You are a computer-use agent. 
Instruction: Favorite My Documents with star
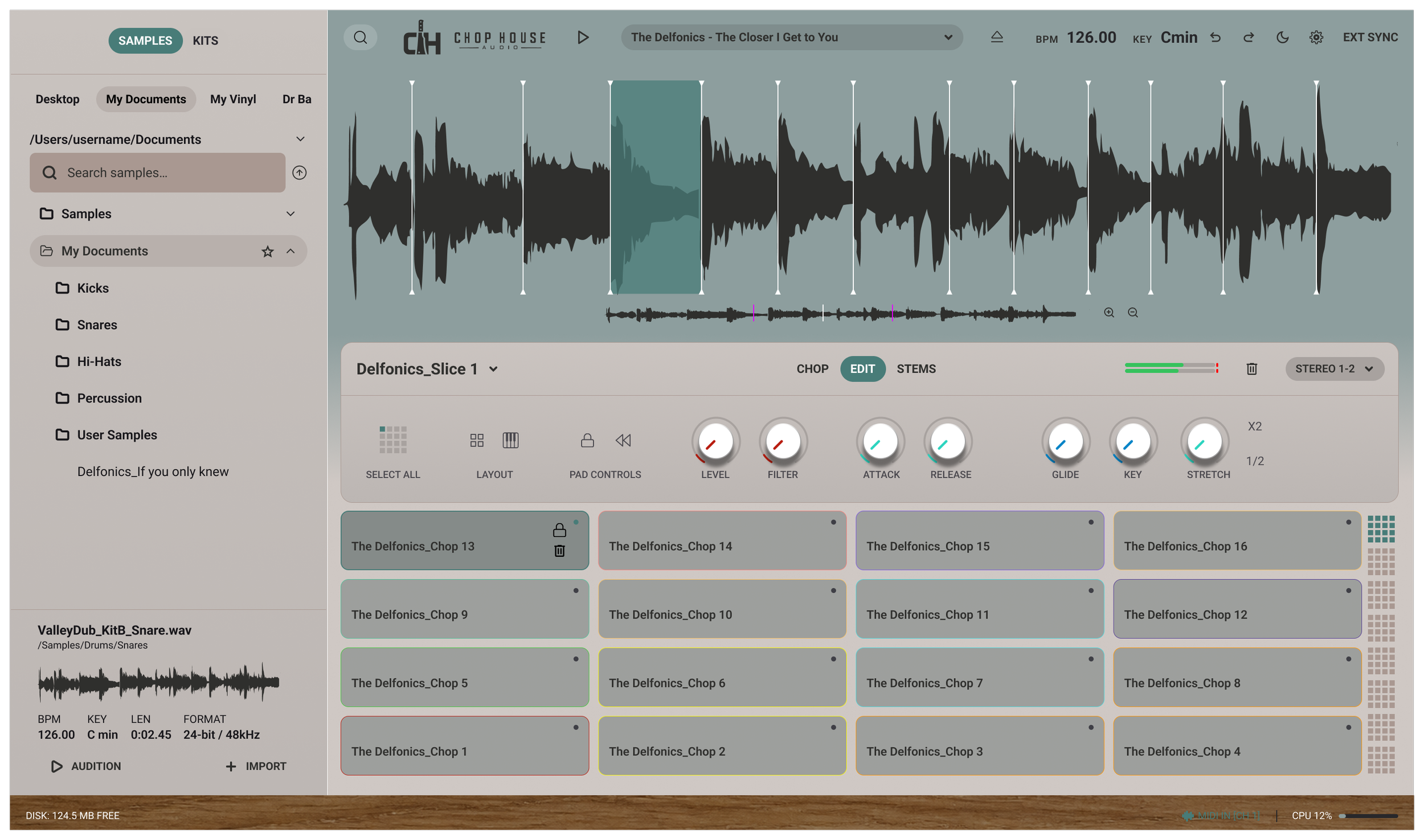point(267,251)
